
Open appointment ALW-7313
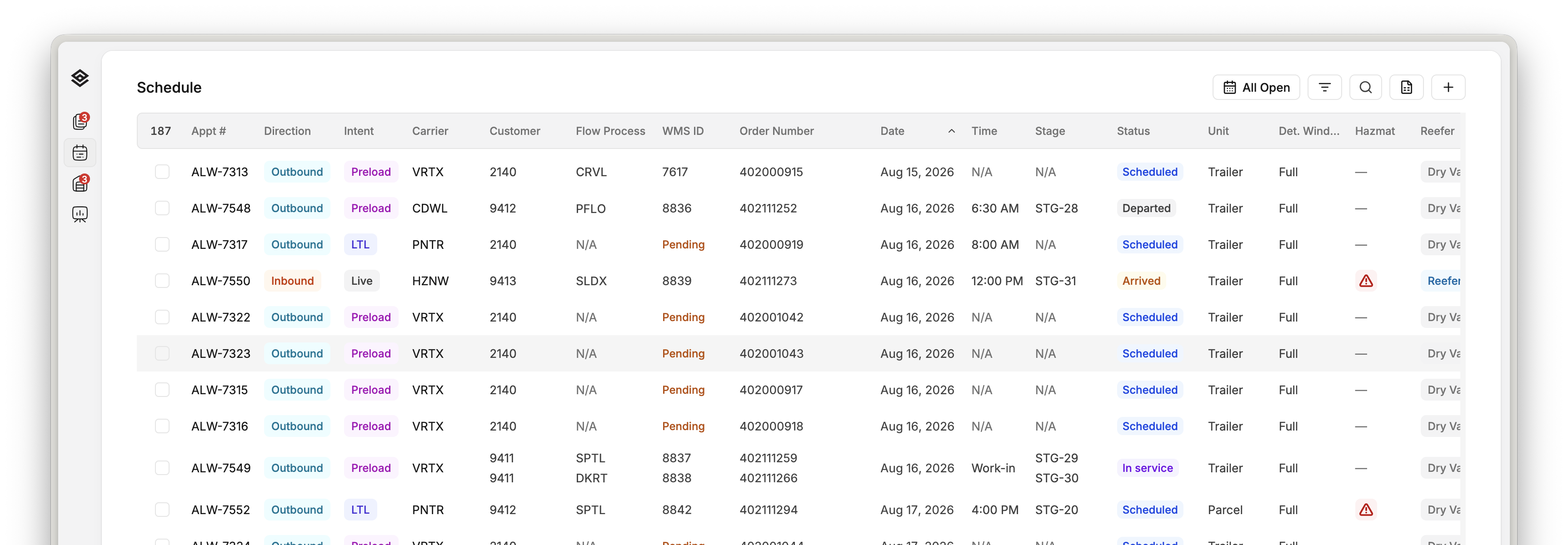(219, 172)
